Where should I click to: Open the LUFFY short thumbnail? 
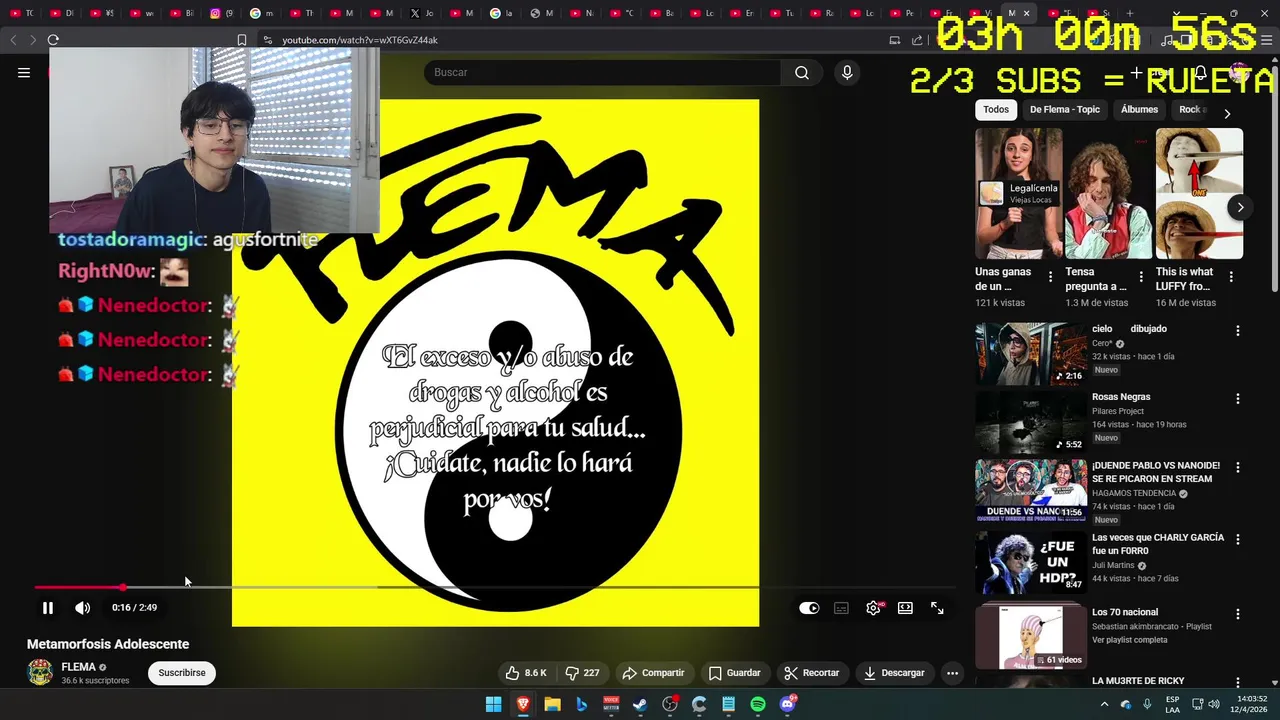tap(1199, 193)
